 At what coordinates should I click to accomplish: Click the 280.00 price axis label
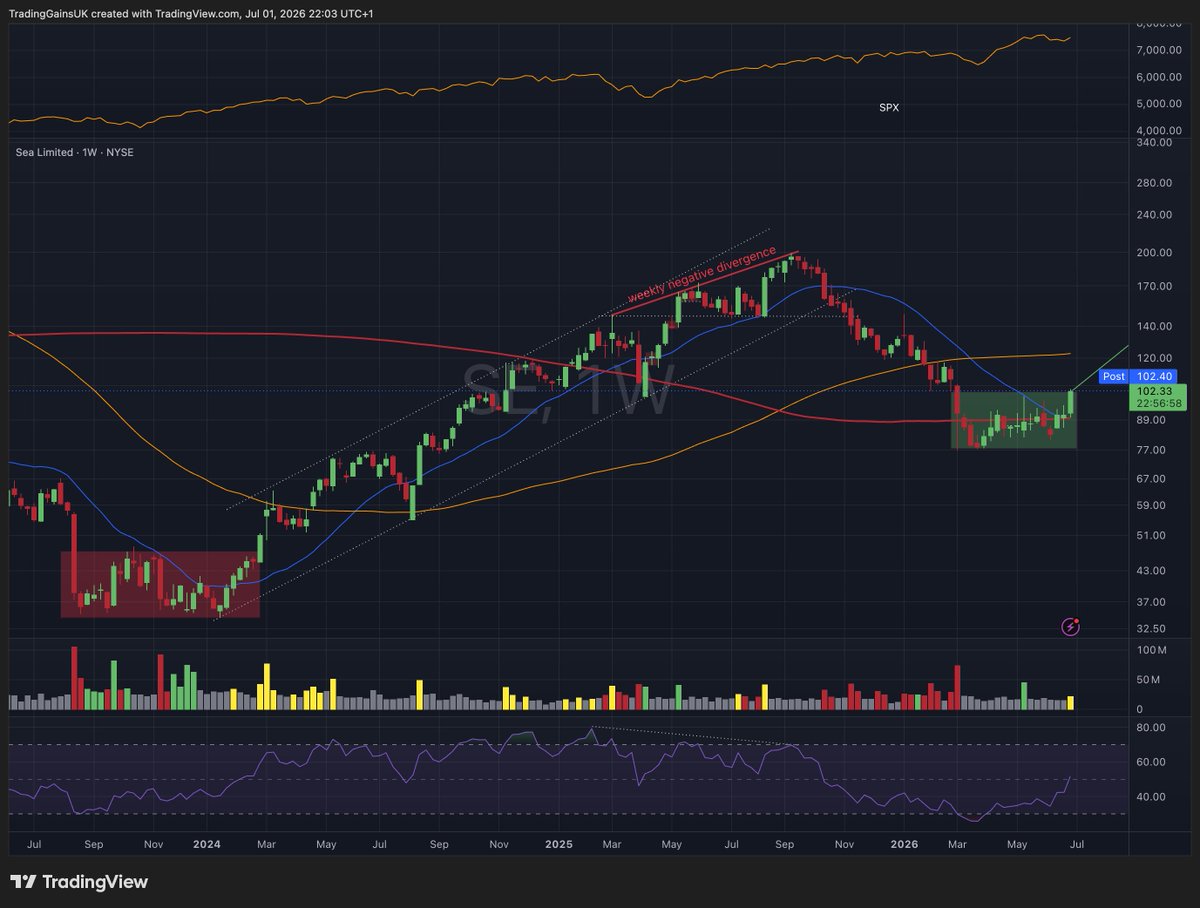1154,183
